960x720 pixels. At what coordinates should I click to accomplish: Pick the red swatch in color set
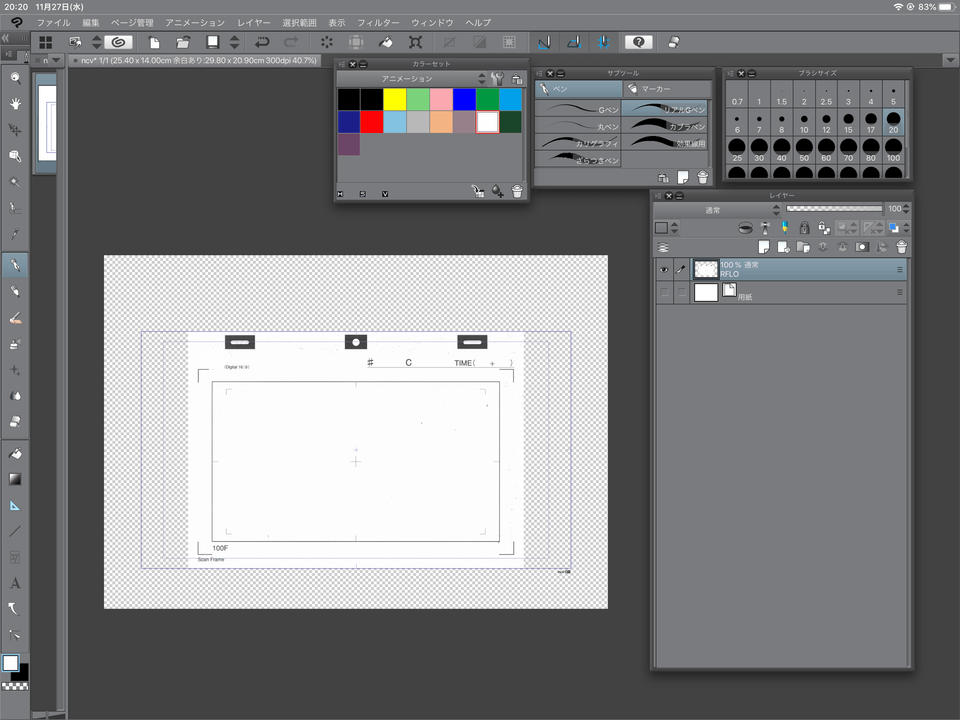coord(372,122)
